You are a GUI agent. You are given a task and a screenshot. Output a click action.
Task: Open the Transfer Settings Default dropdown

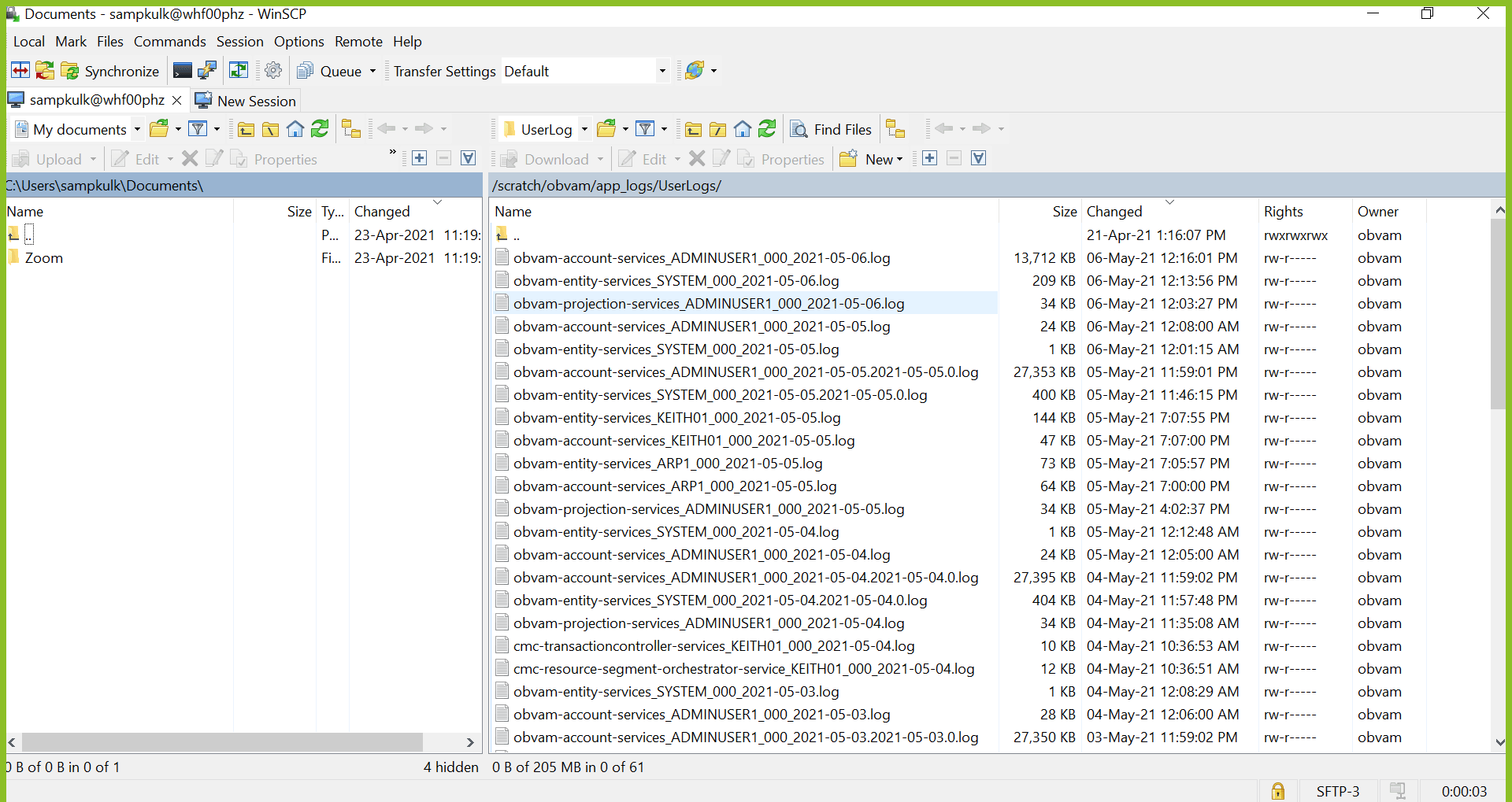click(662, 71)
